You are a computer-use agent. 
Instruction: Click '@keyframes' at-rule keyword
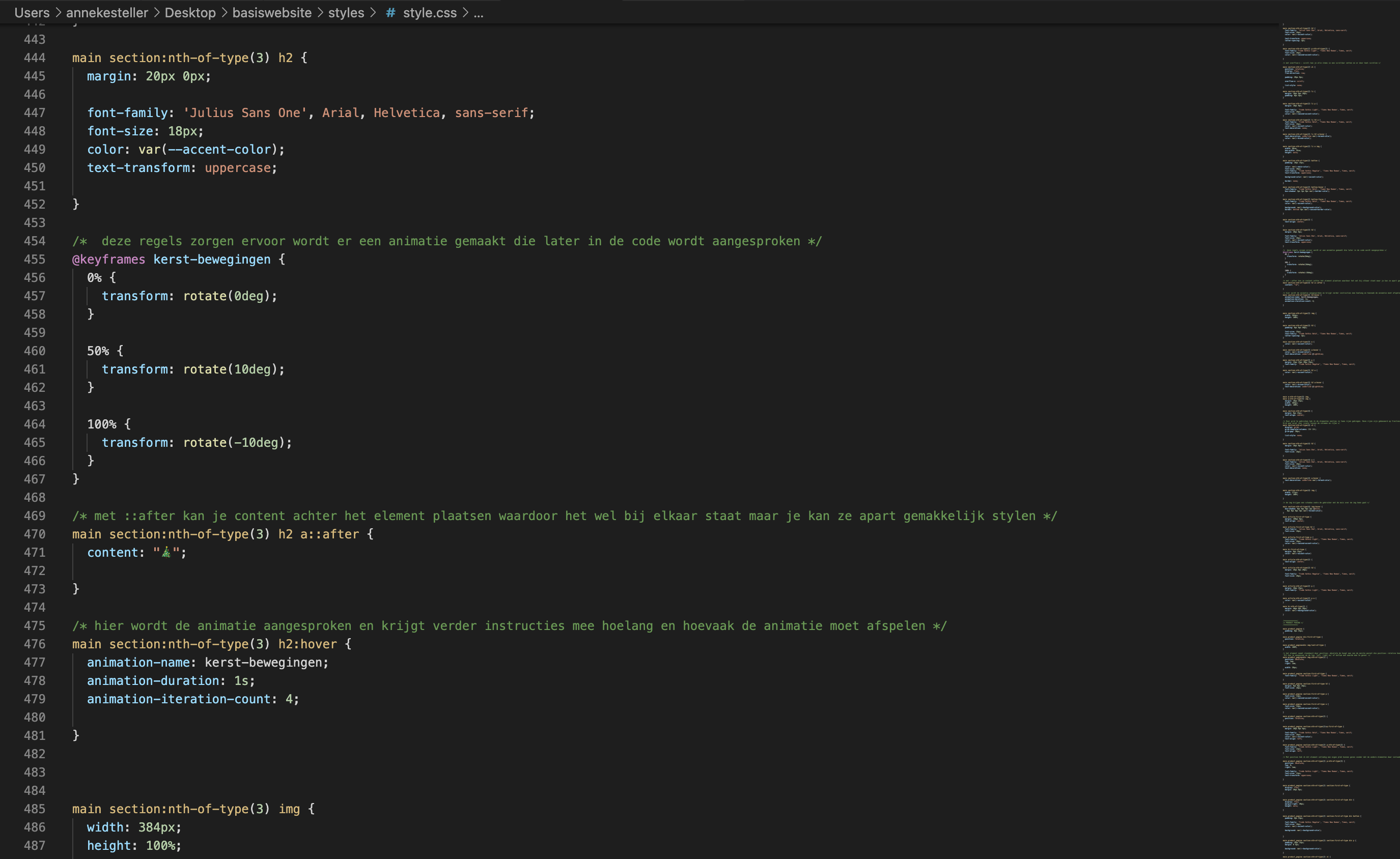pos(108,260)
